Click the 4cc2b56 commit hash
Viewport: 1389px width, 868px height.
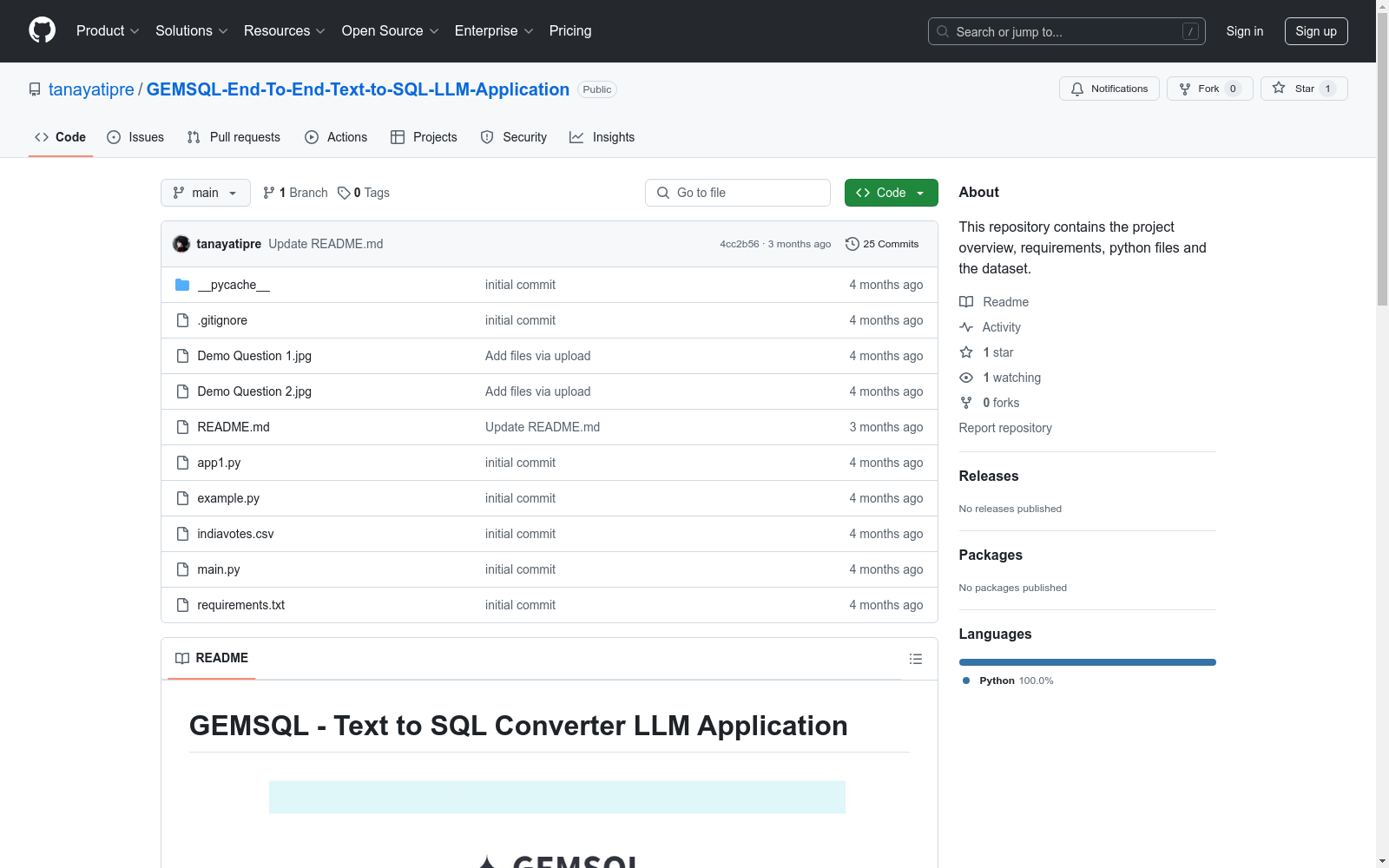[x=740, y=244]
